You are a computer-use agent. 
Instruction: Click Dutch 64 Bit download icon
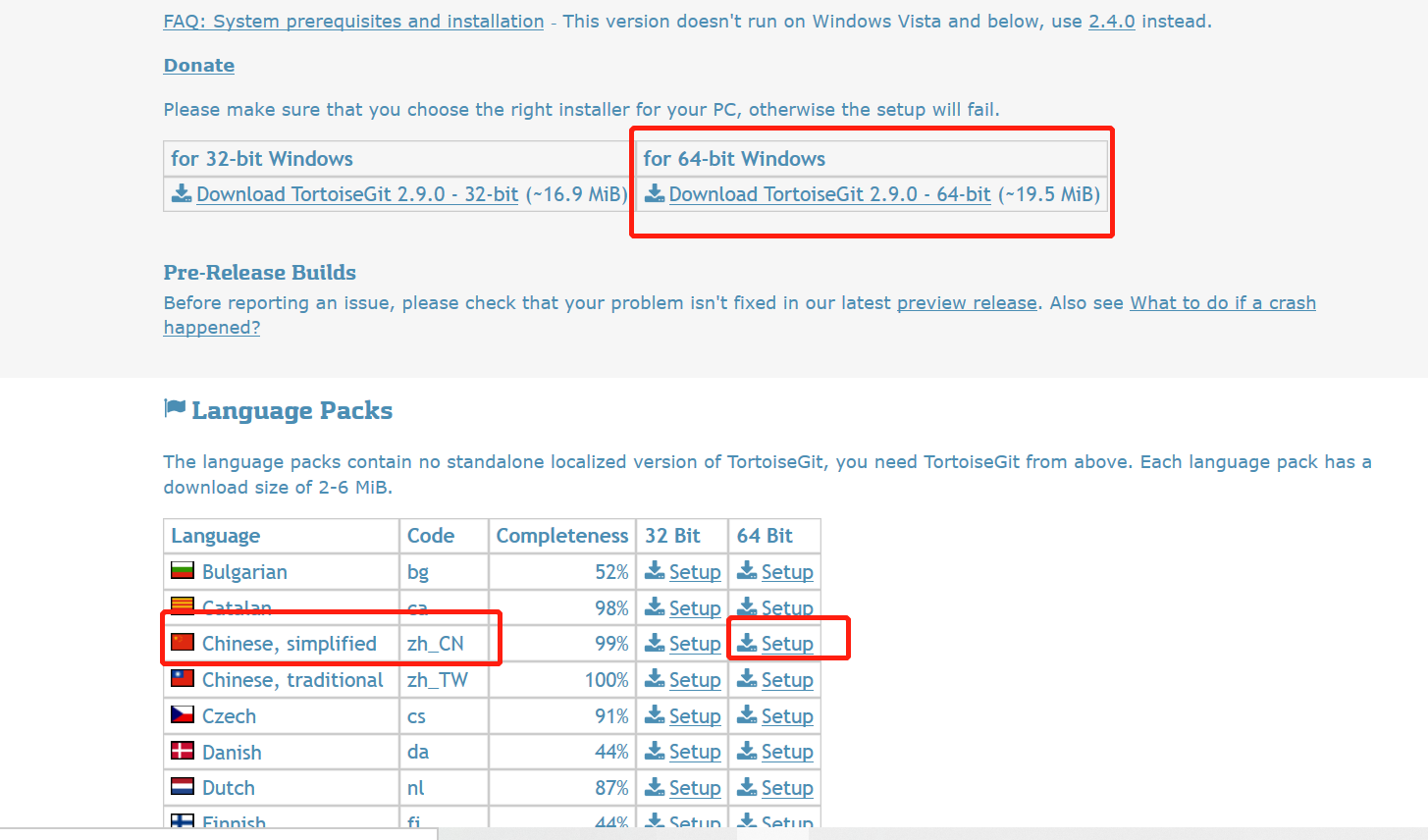pos(747,787)
